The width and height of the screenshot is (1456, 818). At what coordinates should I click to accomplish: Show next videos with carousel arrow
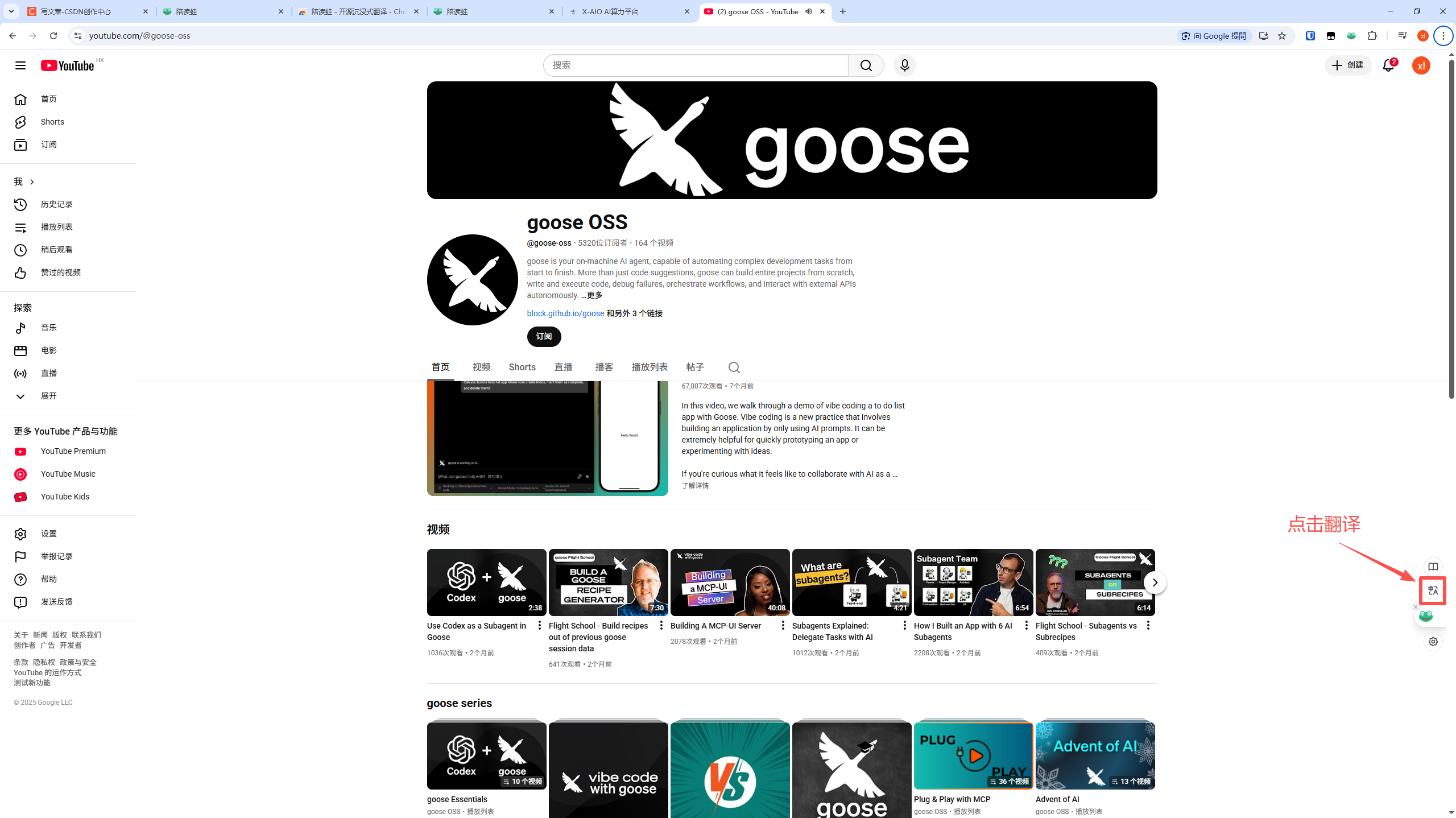pos(1155,582)
